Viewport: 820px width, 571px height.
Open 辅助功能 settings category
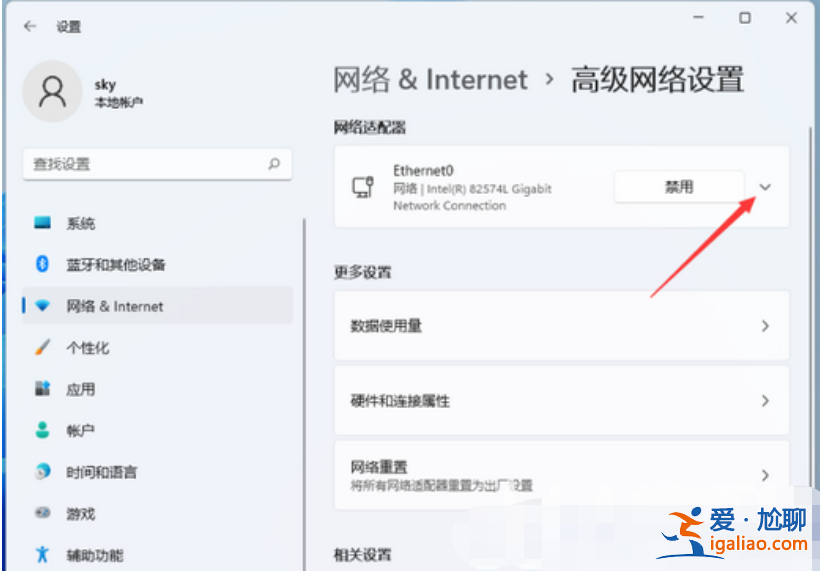click(157, 555)
